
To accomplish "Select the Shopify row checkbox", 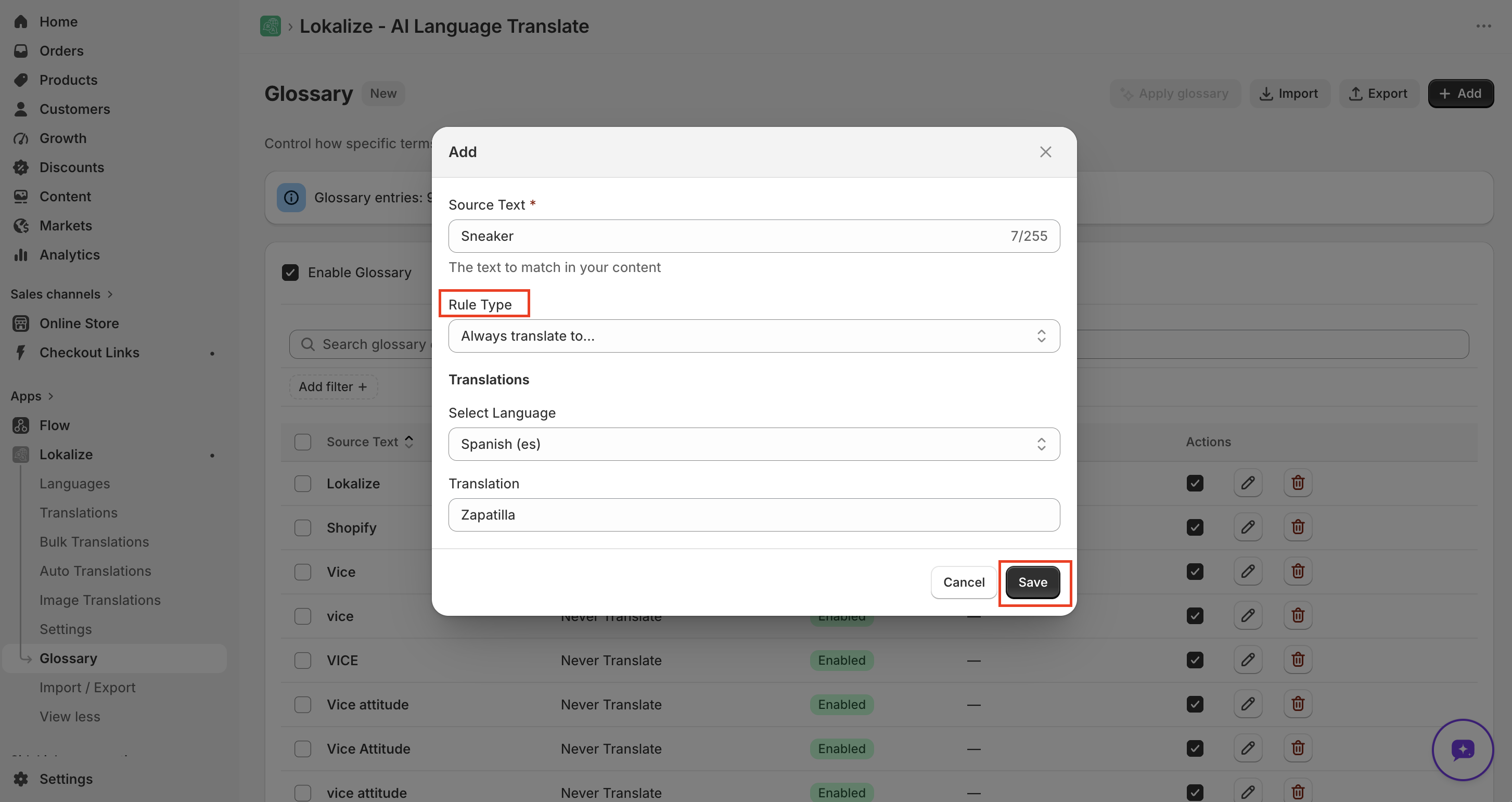I will point(303,527).
